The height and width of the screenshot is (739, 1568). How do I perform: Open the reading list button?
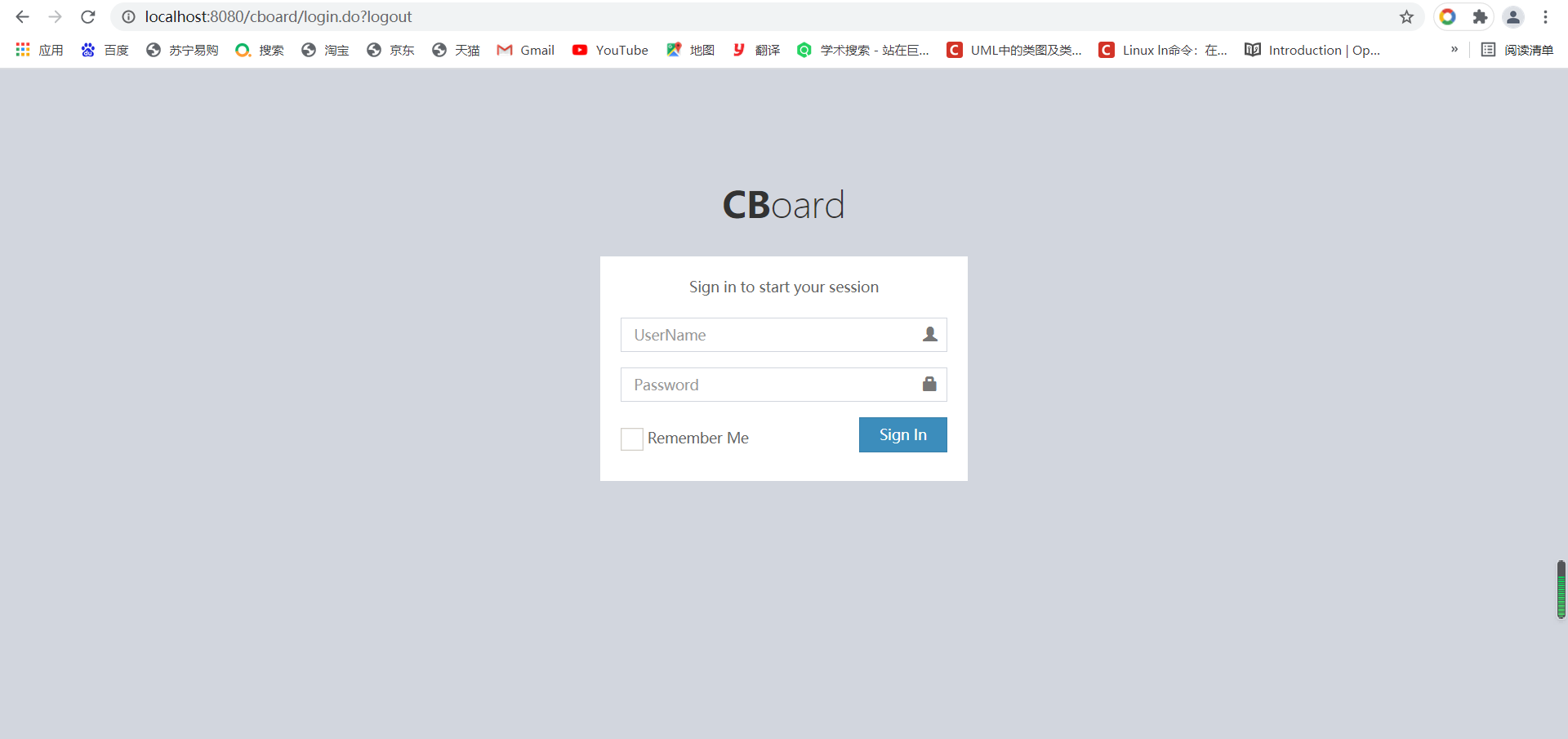1517,50
